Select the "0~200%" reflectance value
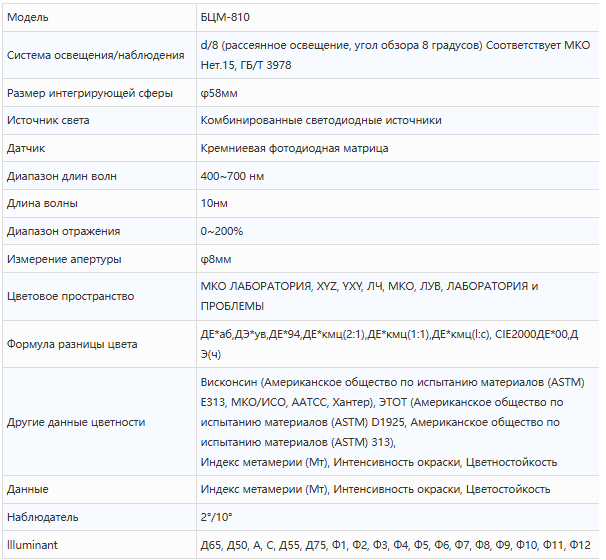The image size is (606, 560). tap(222, 231)
